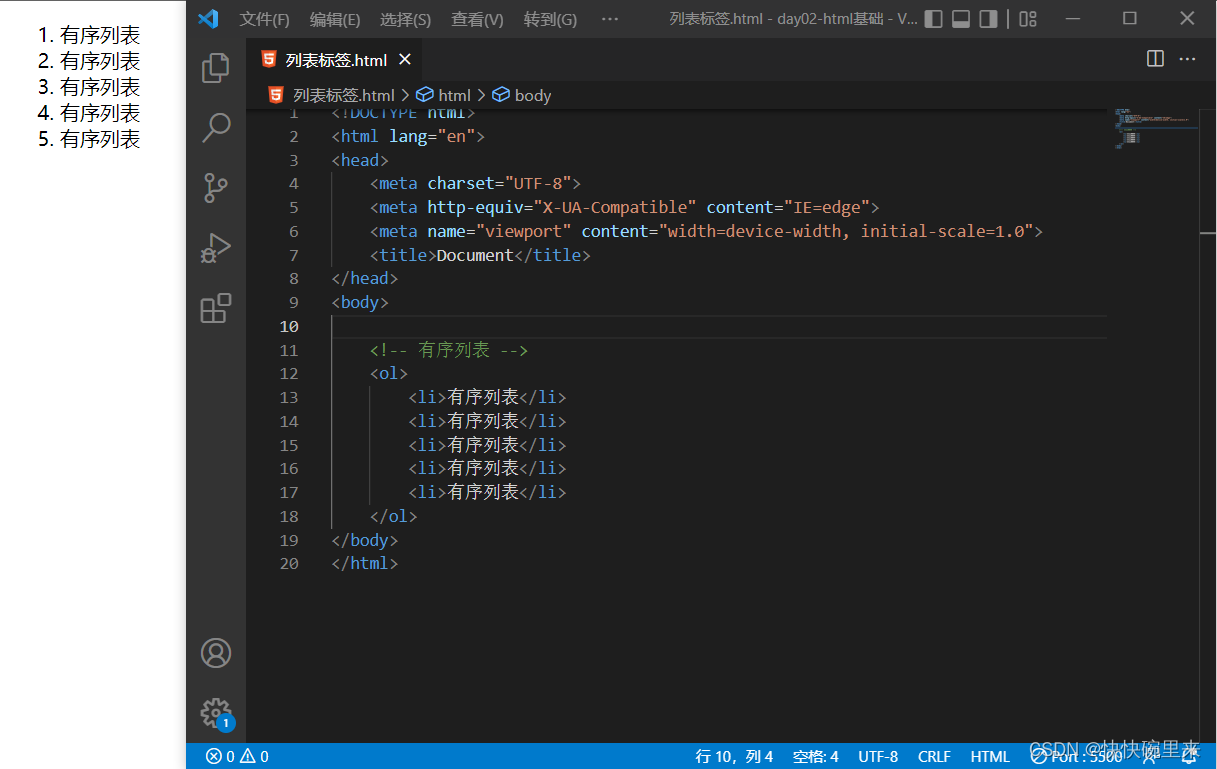This screenshot has height=769, width=1217.
Task: Click the <head> opening tag on line 3
Action: [360, 160]
